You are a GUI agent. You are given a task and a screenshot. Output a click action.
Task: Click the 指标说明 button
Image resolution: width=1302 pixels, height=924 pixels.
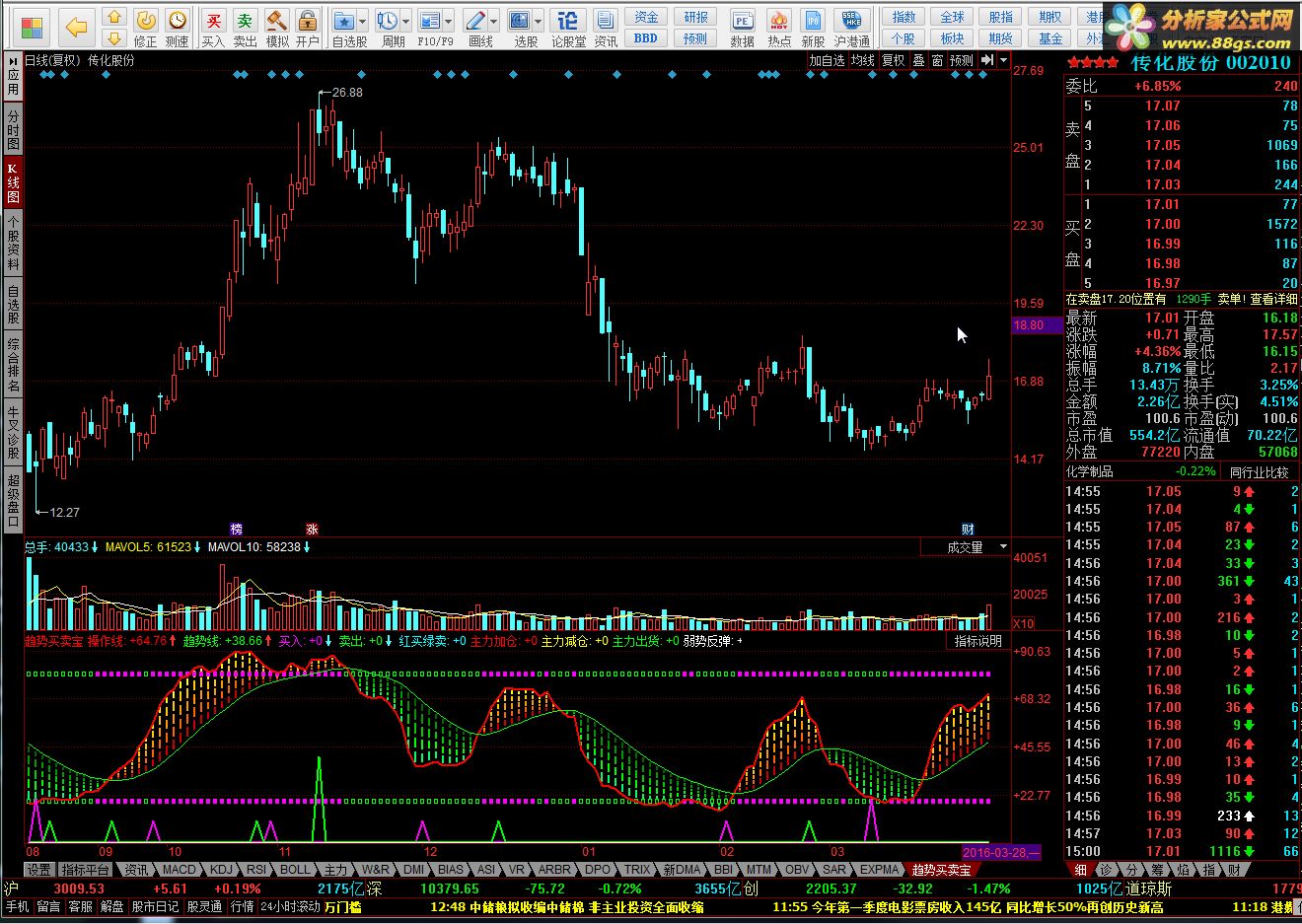click(977, 641)
